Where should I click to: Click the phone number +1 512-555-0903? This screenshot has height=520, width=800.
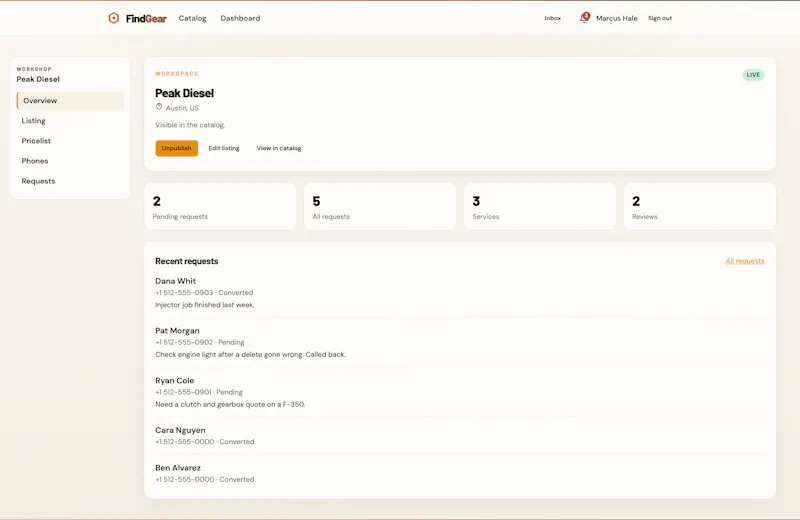coord(184,292)
